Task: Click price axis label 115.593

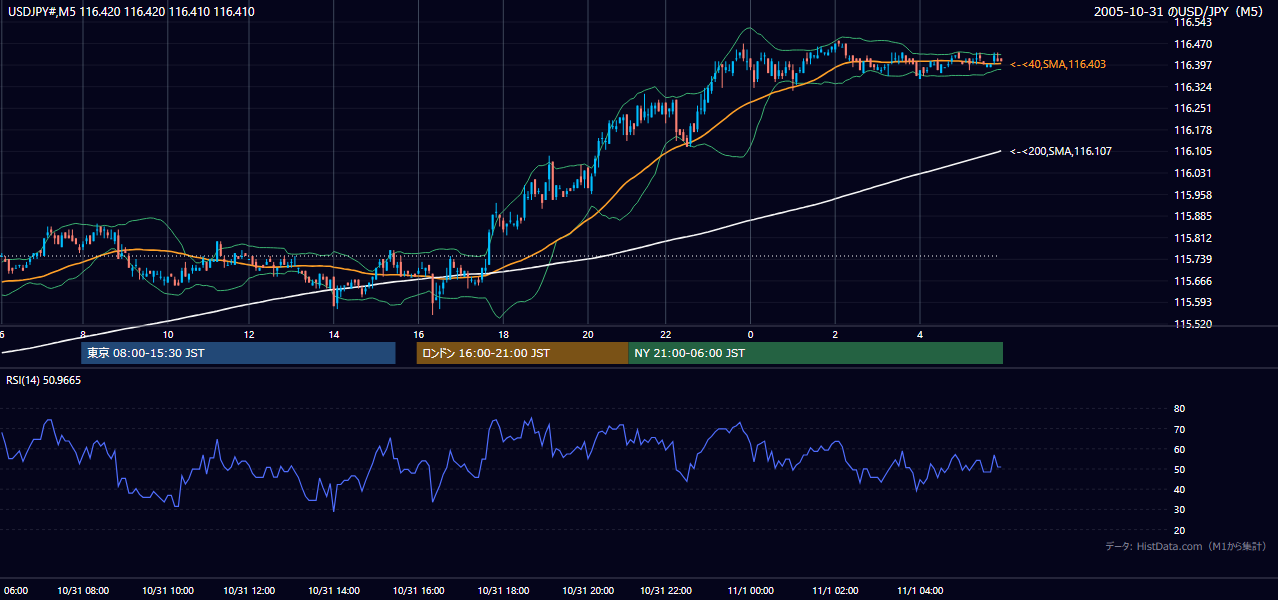Action: tap(1193, 302)
